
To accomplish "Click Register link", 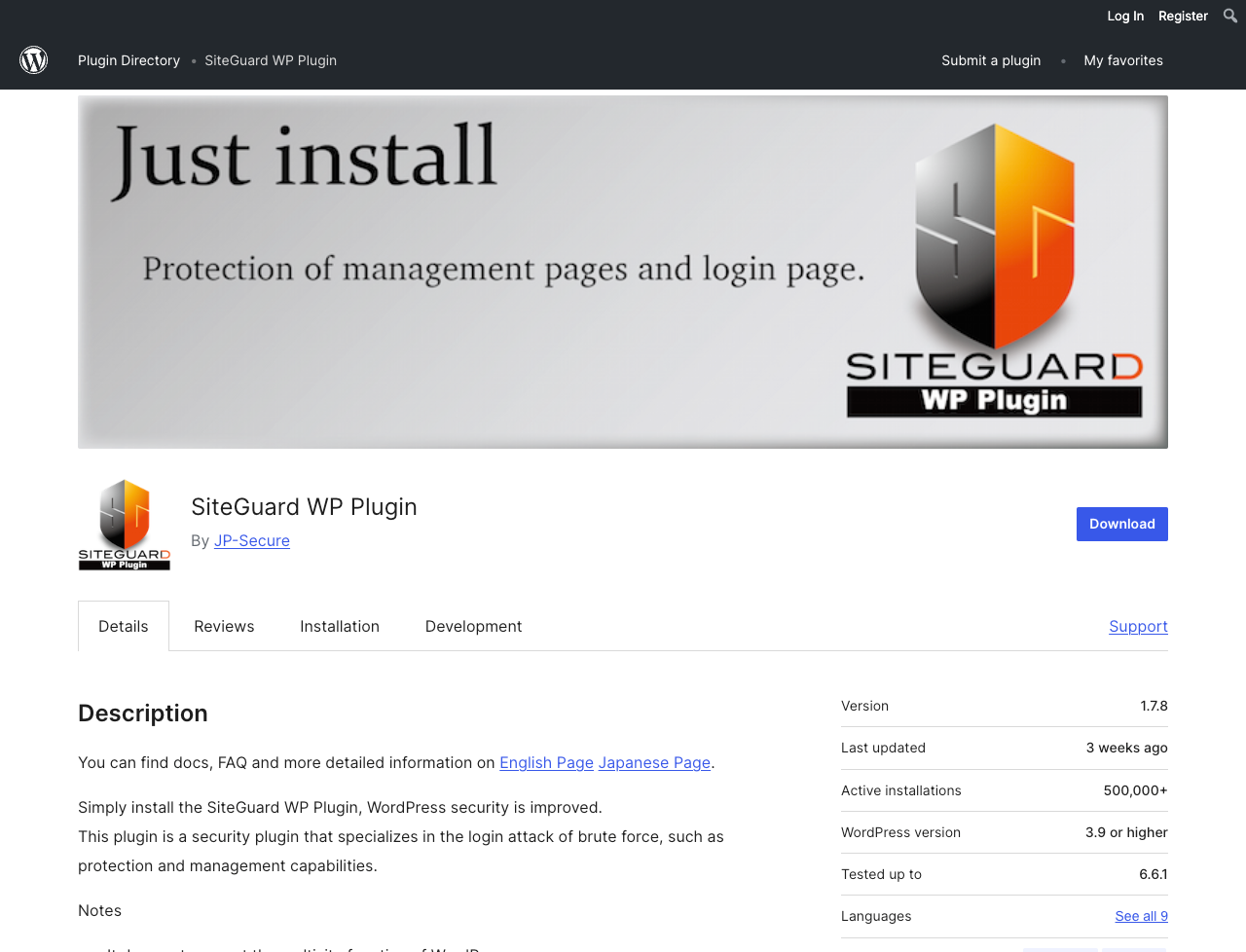I will tap(1183, 16).
